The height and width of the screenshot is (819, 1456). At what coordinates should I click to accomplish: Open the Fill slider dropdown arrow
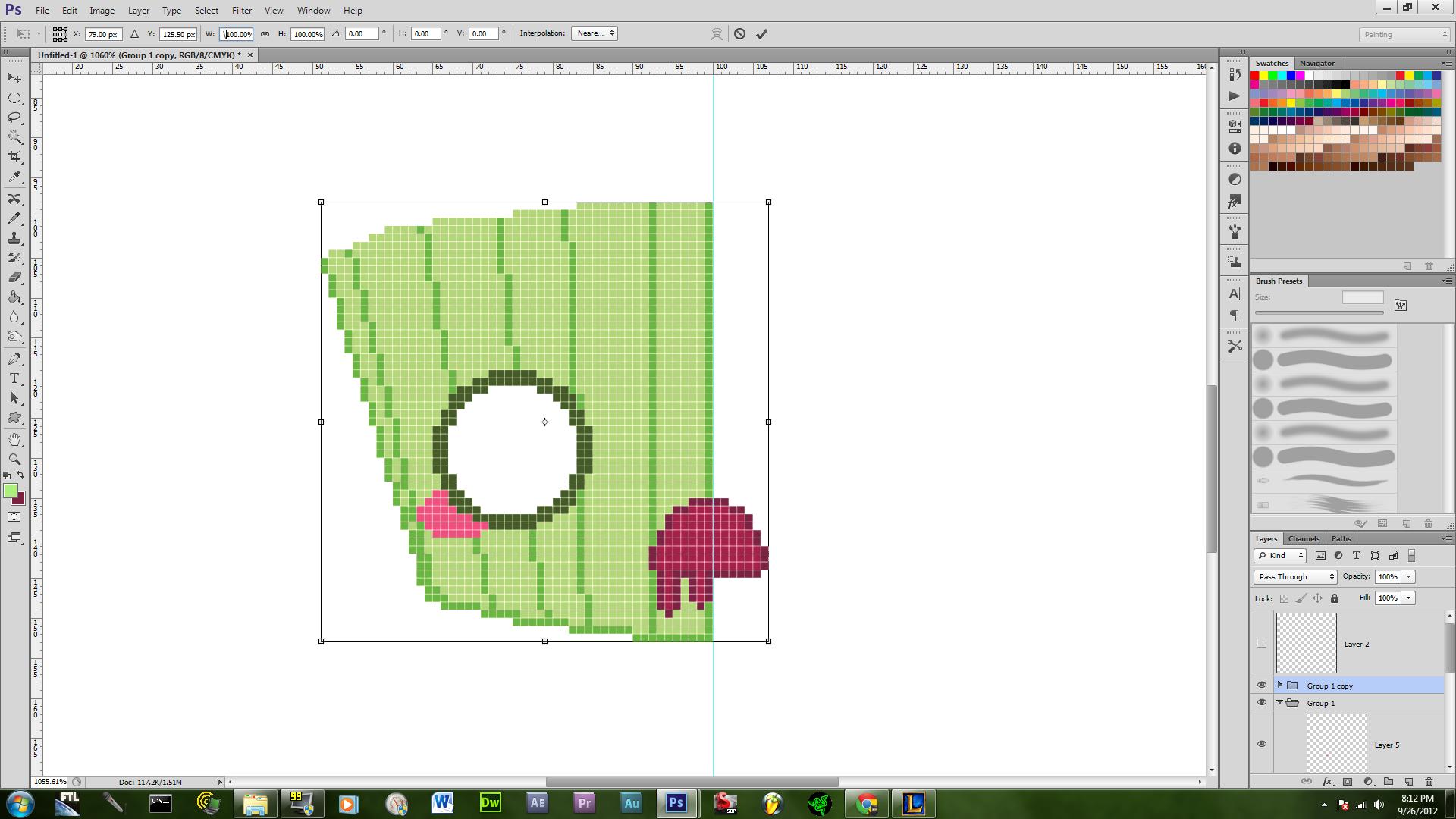(x=1409, y=598)
